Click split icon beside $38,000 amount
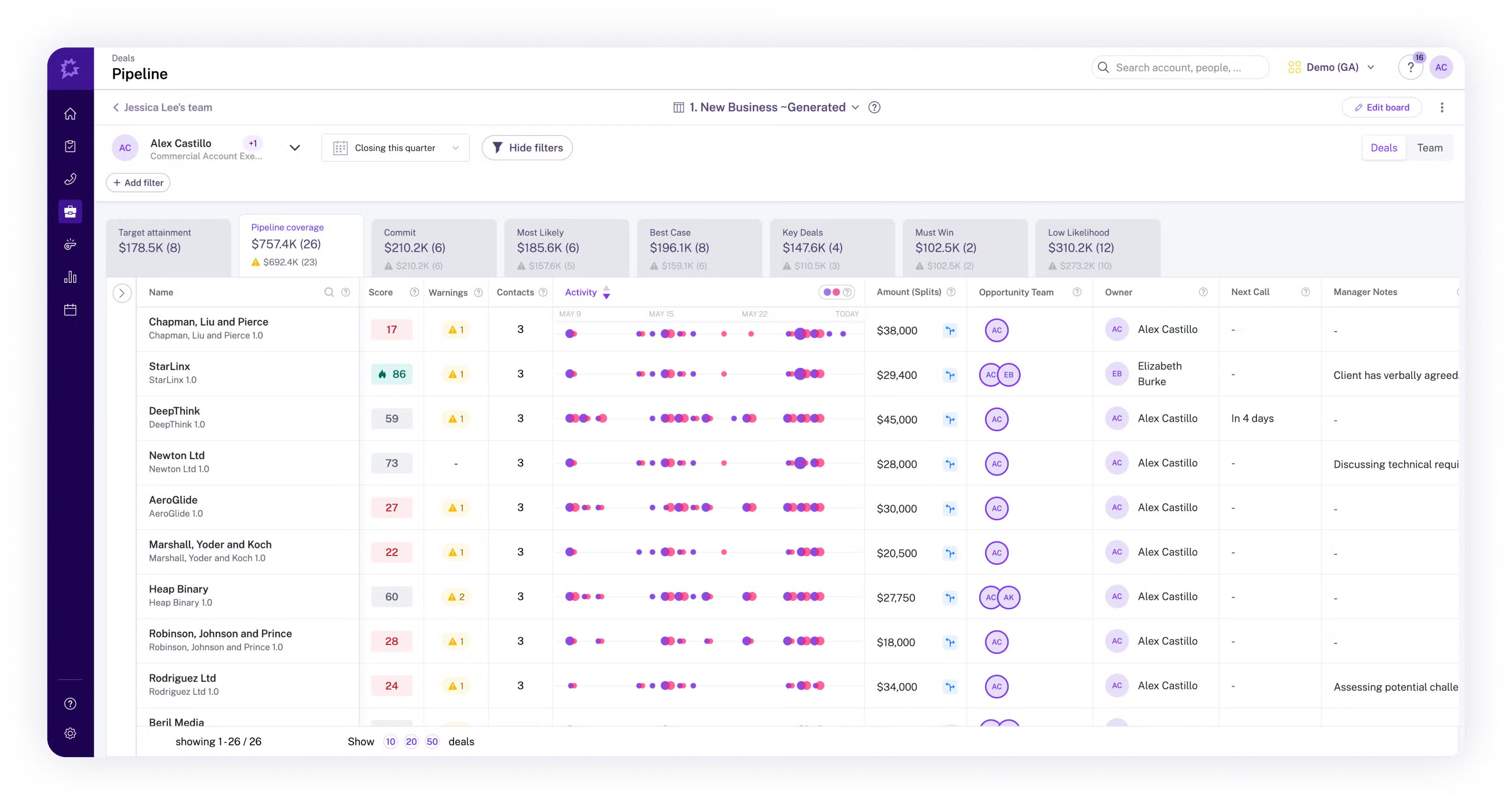1512x804 pixels. [950, 331]
